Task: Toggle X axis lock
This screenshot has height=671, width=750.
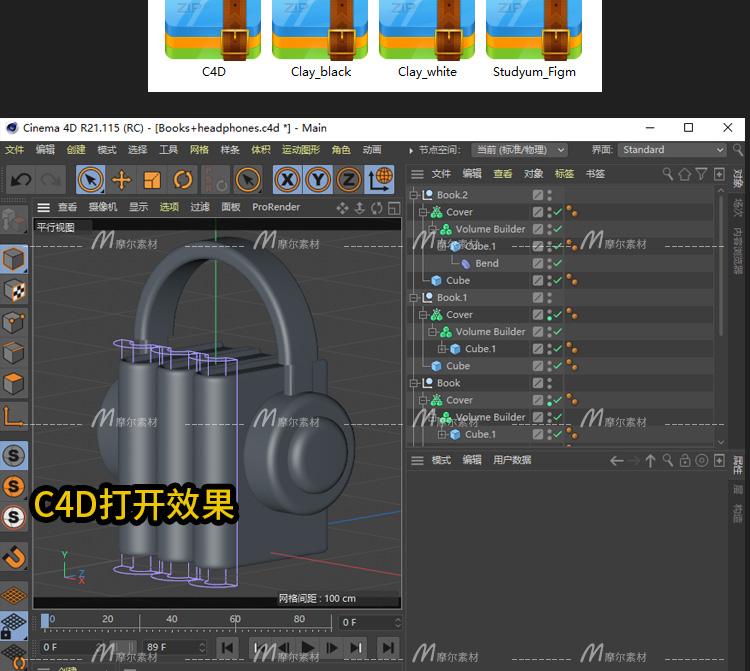Action: [x=287, y=180]
